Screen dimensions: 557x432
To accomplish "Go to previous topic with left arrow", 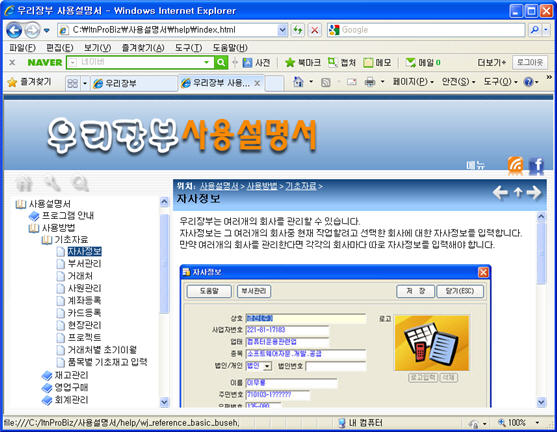I will [500, 193].
